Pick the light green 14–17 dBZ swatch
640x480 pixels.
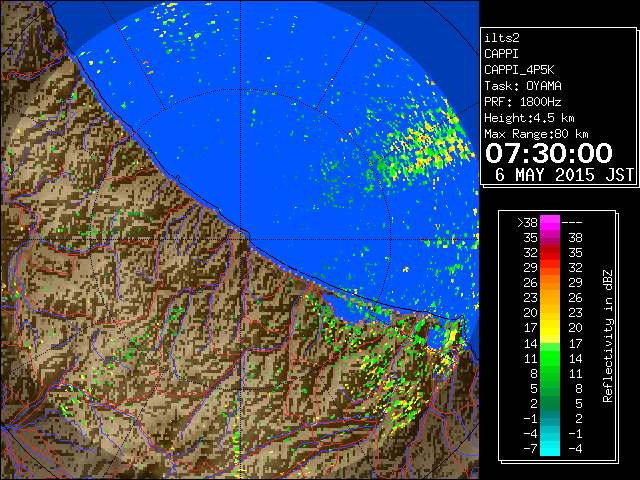(x=550, y=347)
